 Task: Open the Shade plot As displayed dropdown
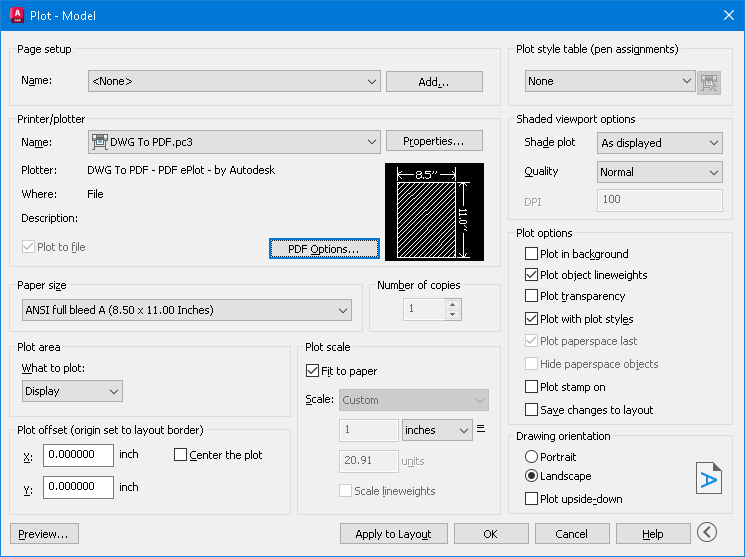(x=659, y=143)
